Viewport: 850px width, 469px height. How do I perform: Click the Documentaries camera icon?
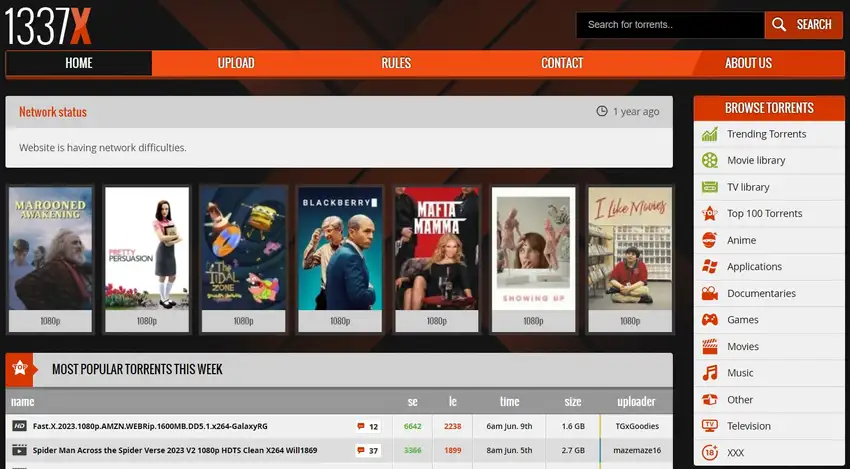pyautogui.click(x=710, y=293)
